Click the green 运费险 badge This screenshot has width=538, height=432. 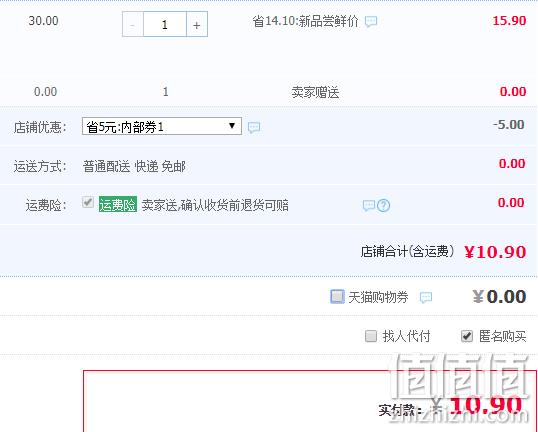(x=118, y=205)
